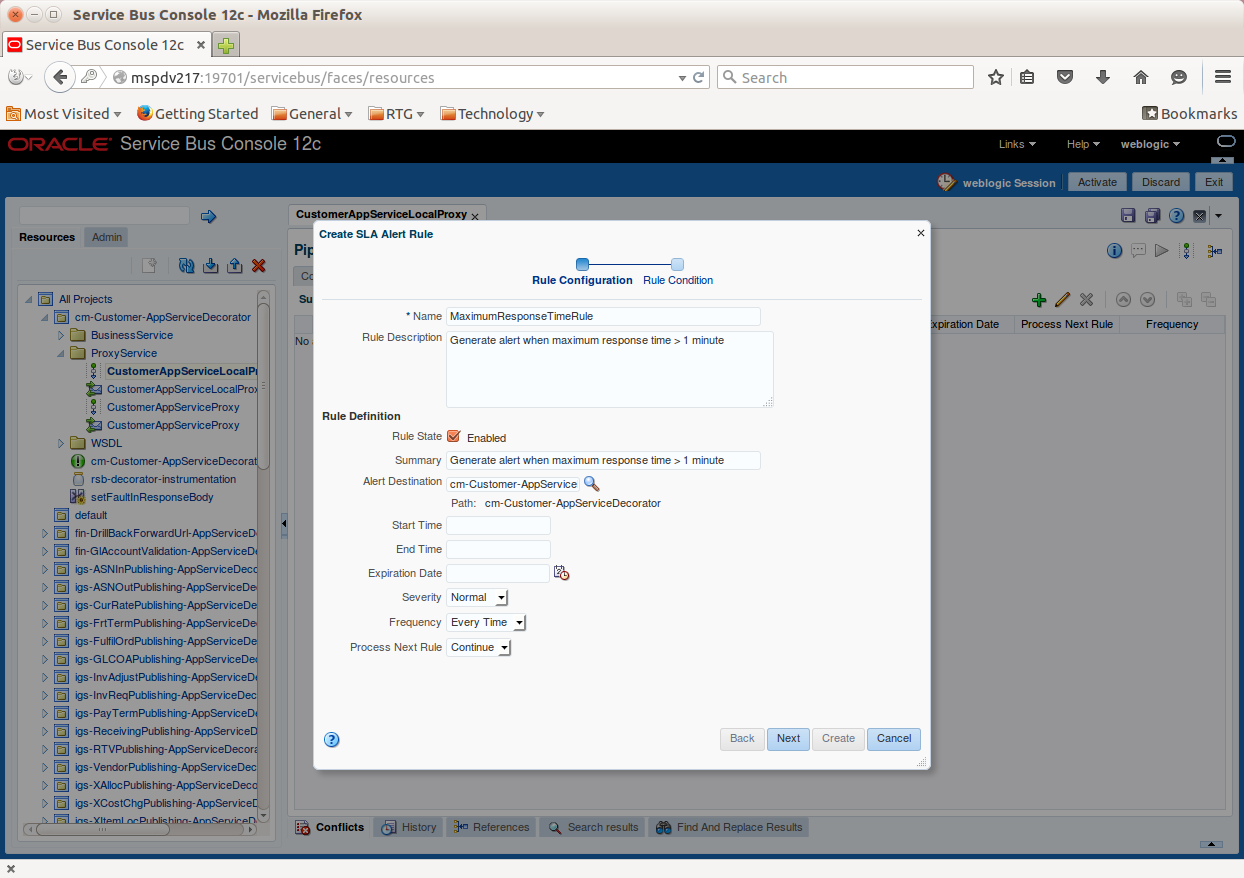Click the Firefox home icon
This screenshot has height=878, width=1244.
pos(1141,77)
